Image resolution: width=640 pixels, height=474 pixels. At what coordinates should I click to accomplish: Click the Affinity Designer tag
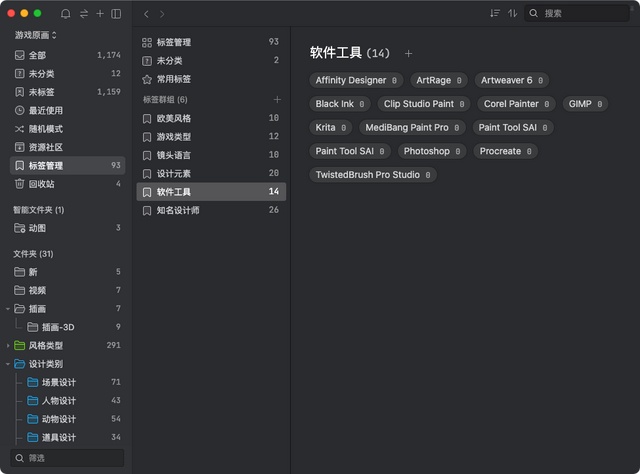click(356, 80)
